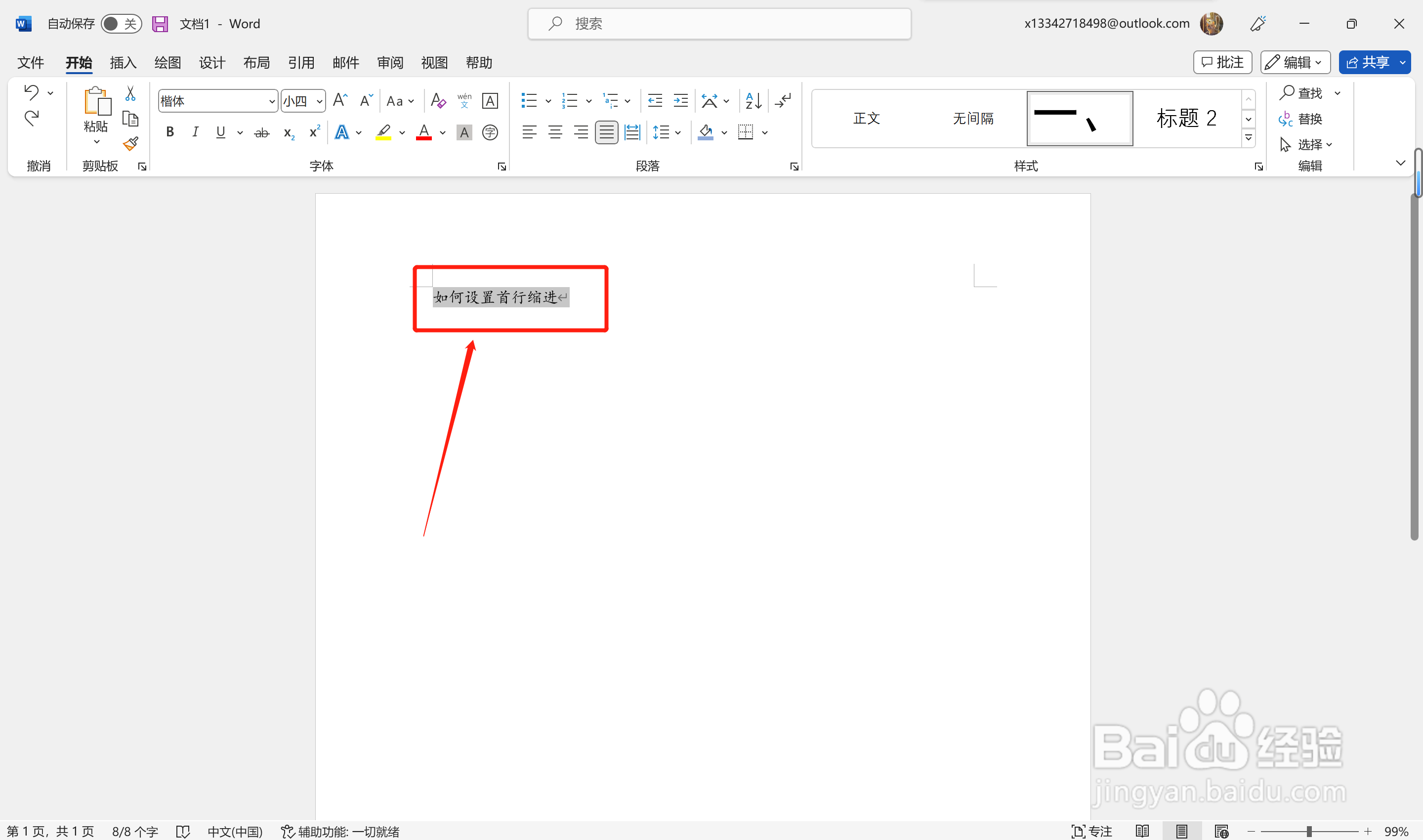This screenshot has width=1423, height=840.
Task: Switch to Print Layout view
Action: (x=1181, y=831)
